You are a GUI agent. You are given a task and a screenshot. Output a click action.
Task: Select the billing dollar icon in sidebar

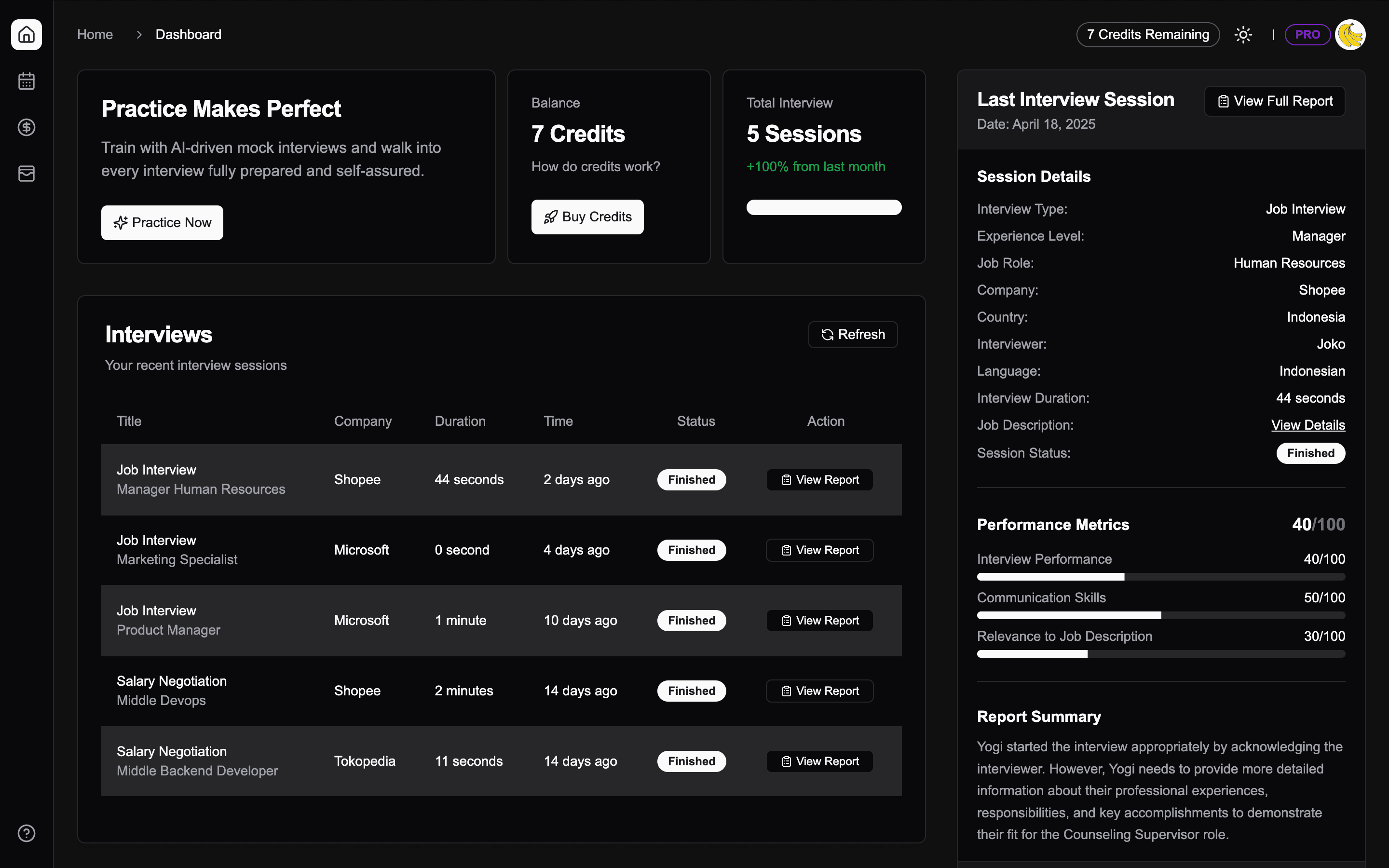tap(27, 127)
